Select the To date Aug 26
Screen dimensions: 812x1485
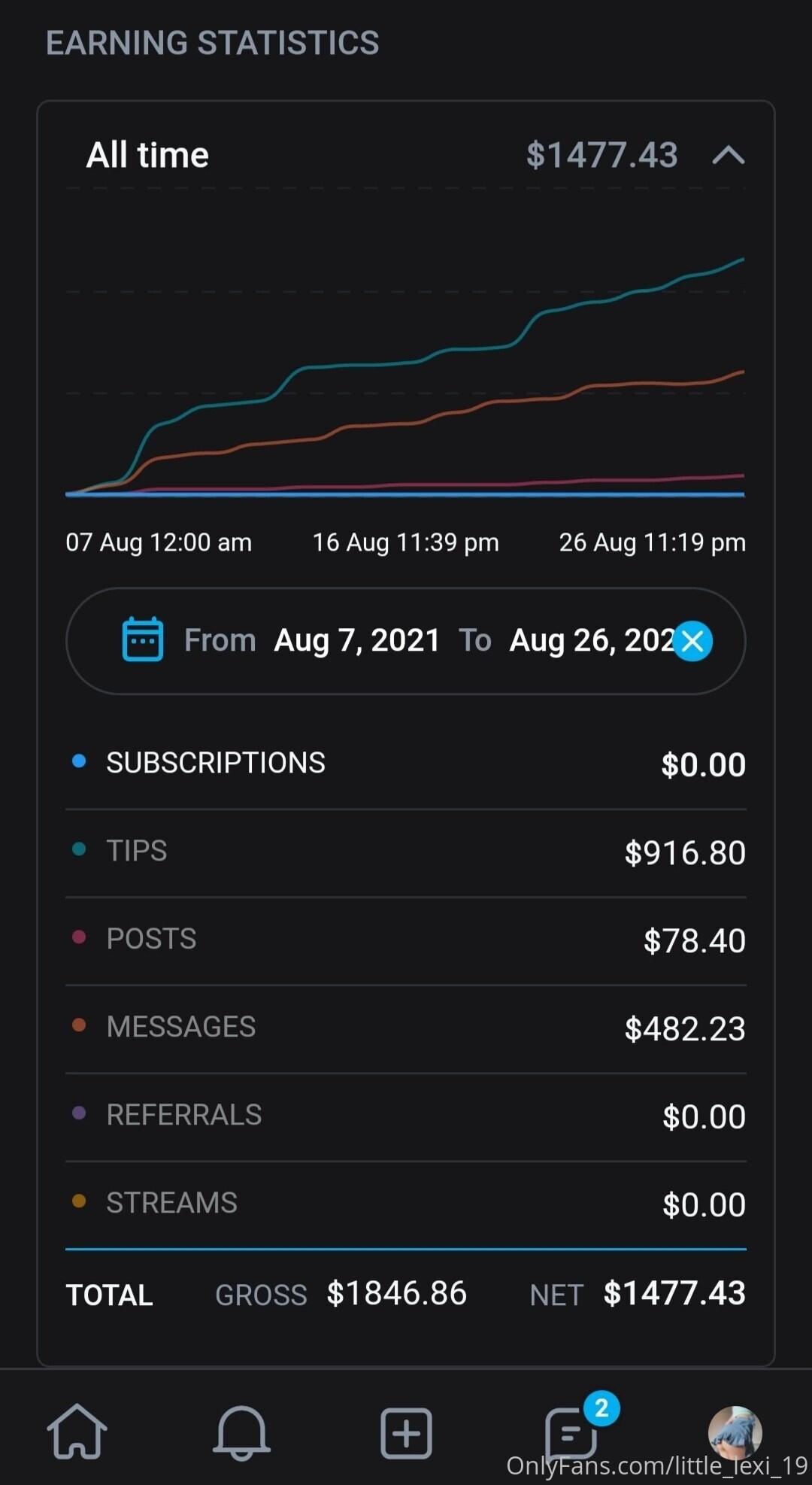tap(591, 641)
